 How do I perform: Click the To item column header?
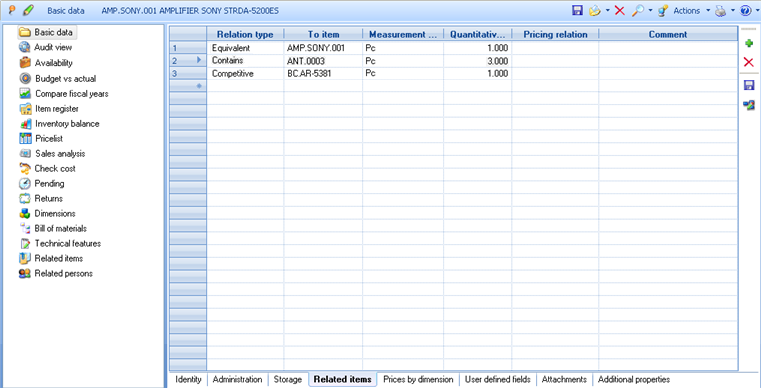click(x=323, y=34)
